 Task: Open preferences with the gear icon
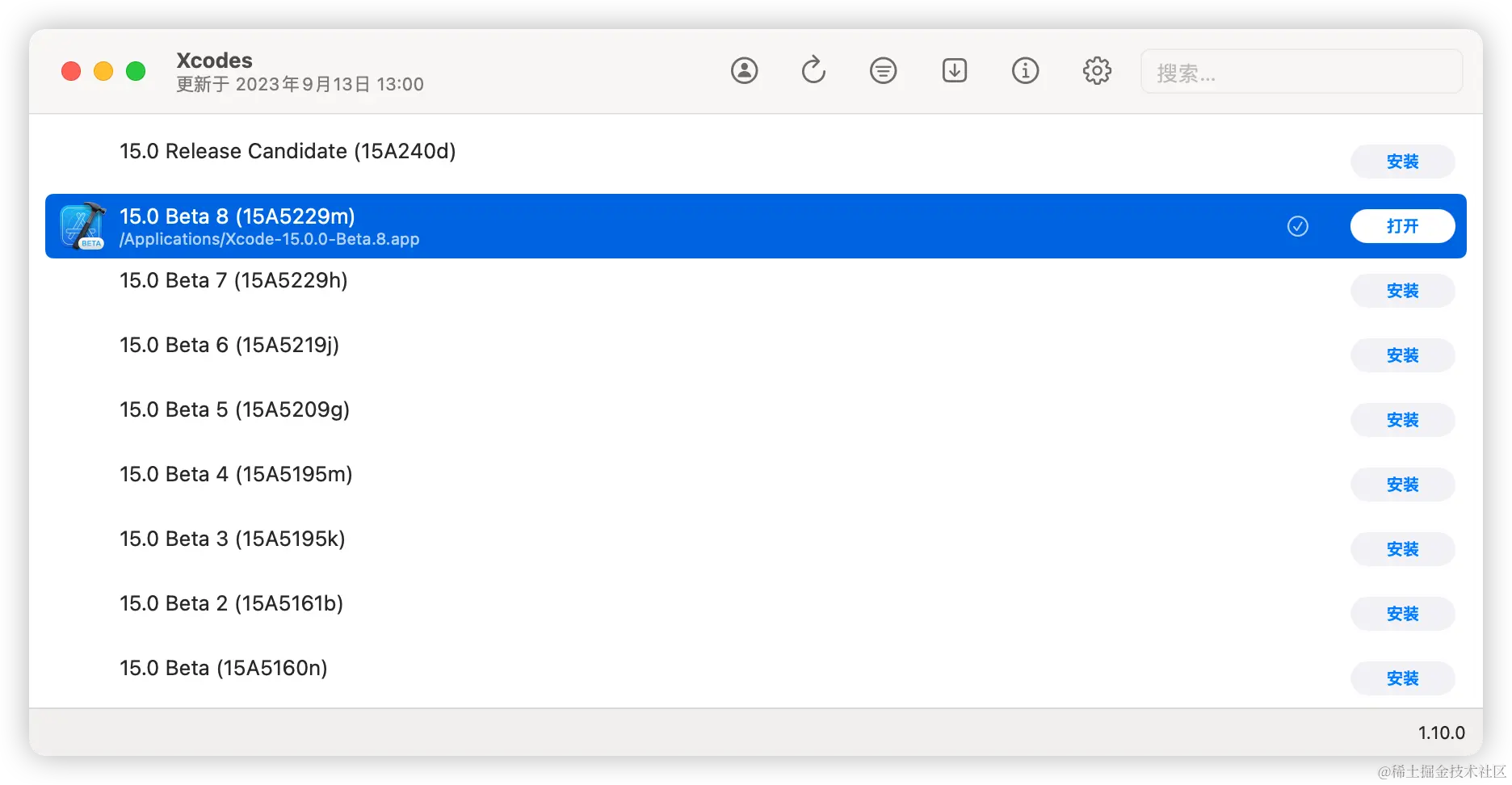[1097, 71]
